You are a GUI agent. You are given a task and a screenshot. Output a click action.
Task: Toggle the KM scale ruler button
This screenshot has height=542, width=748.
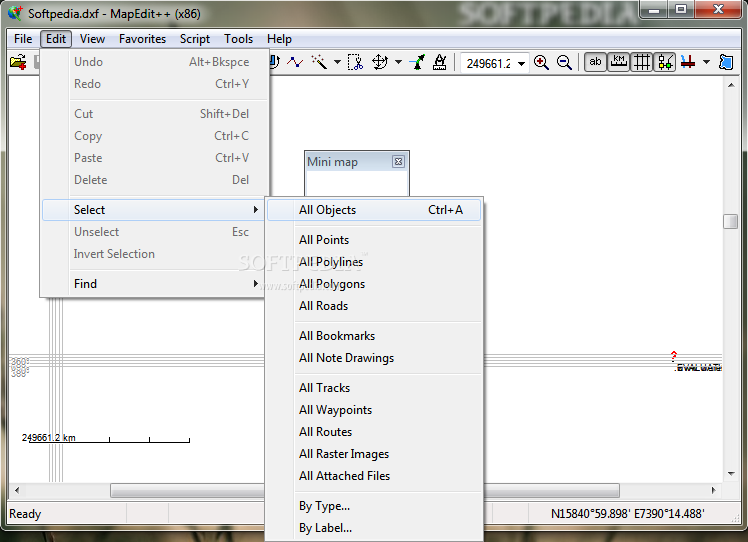619,62
